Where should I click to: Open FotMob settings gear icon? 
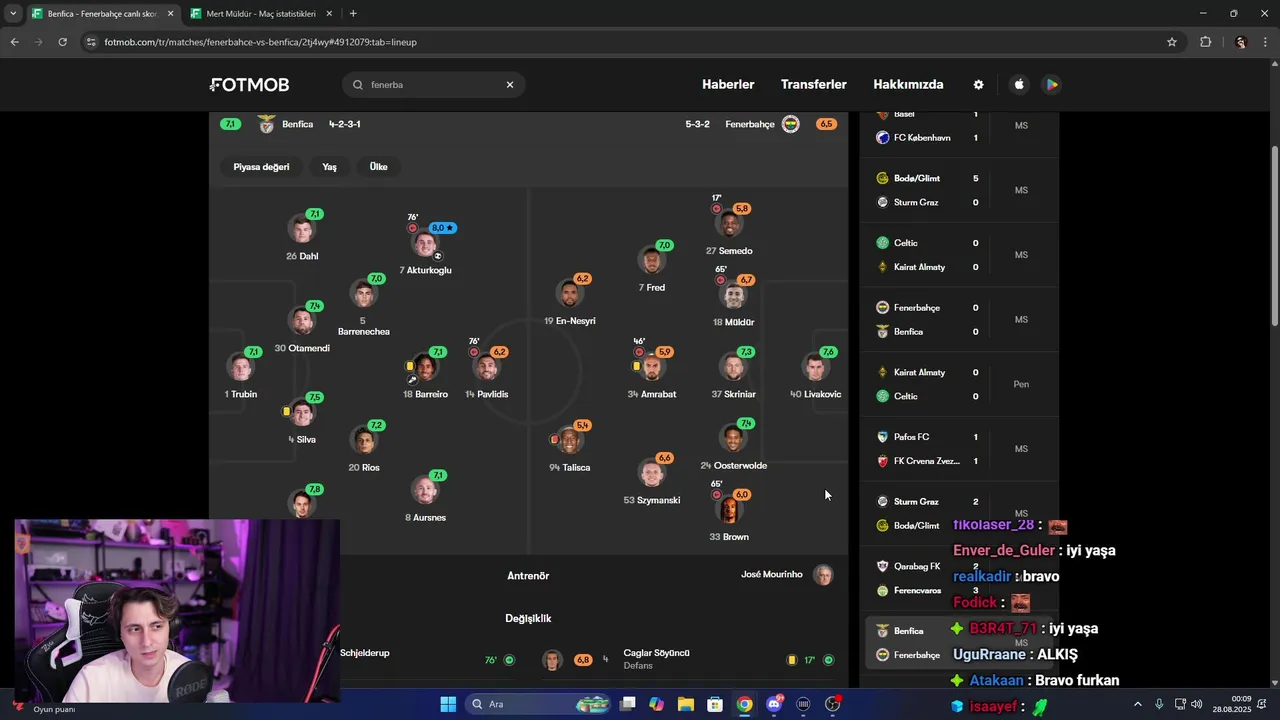click(x=978, y=85)
